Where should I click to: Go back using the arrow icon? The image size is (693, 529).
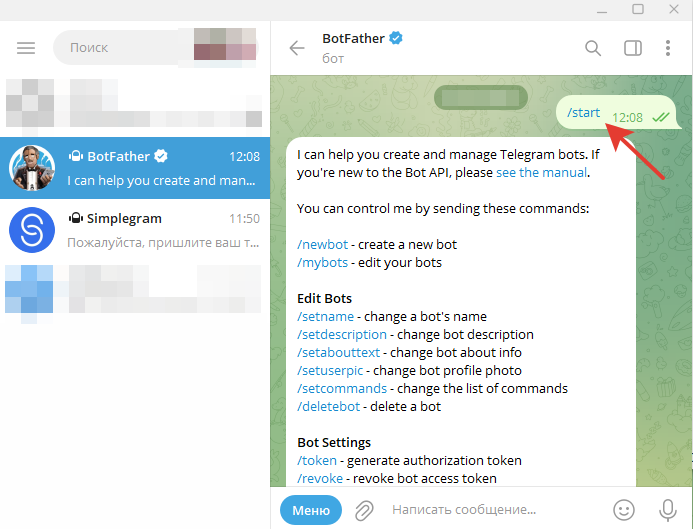pos(296,48)
